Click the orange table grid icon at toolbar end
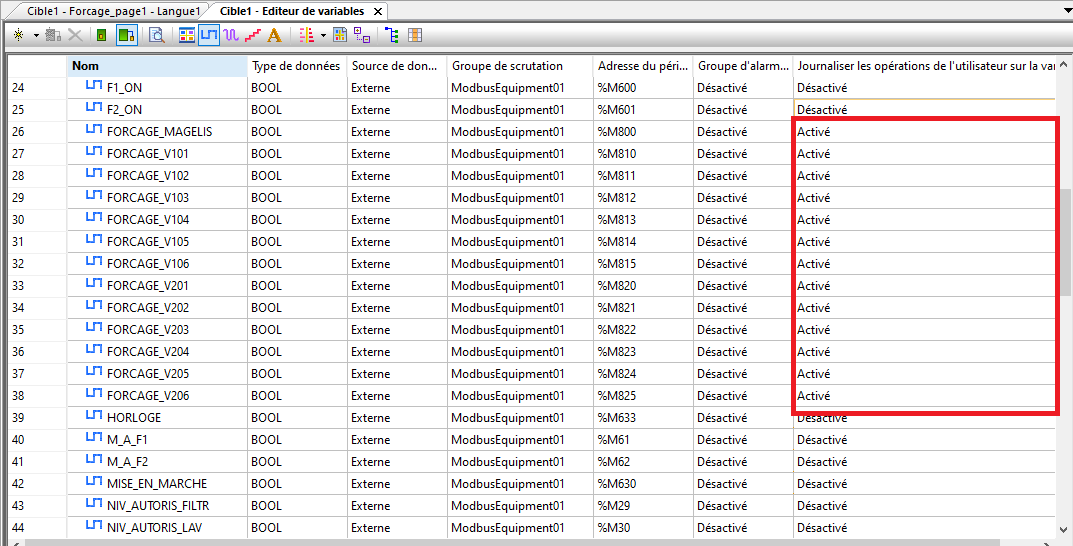 coord(414,35)
